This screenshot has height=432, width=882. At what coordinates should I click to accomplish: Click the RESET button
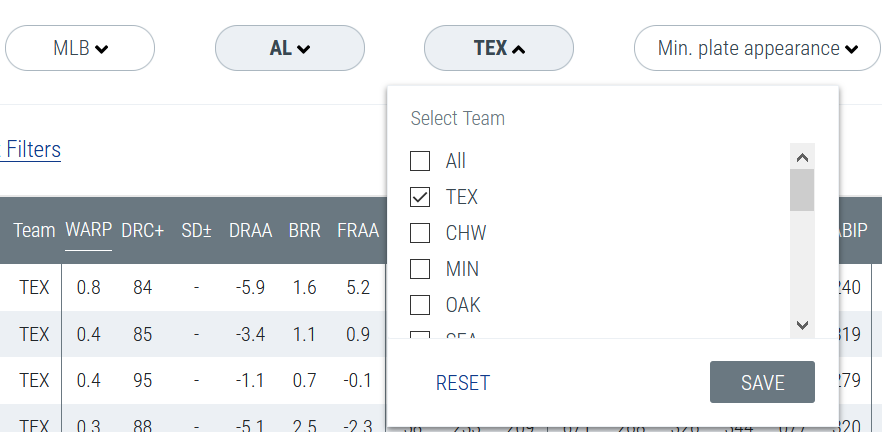click(463, 383)
